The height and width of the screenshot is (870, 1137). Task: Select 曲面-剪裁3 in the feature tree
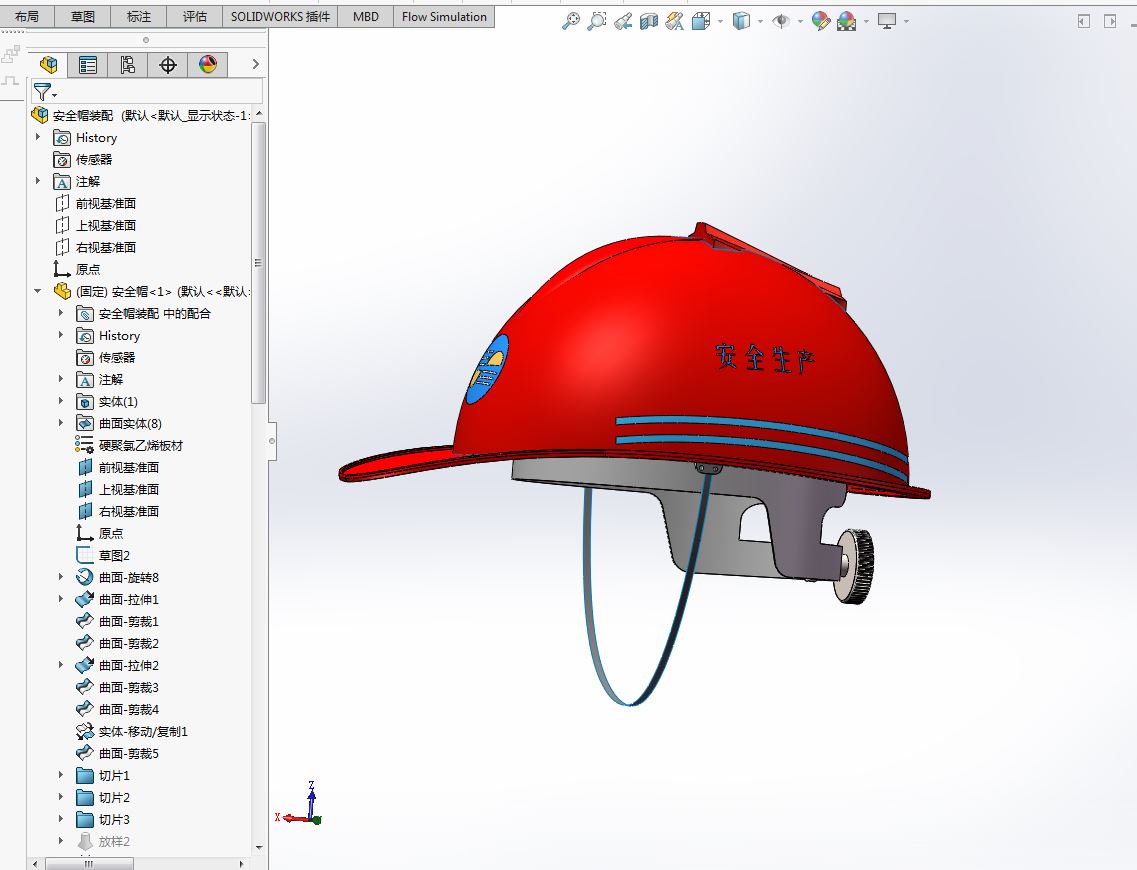click(128, 688)
